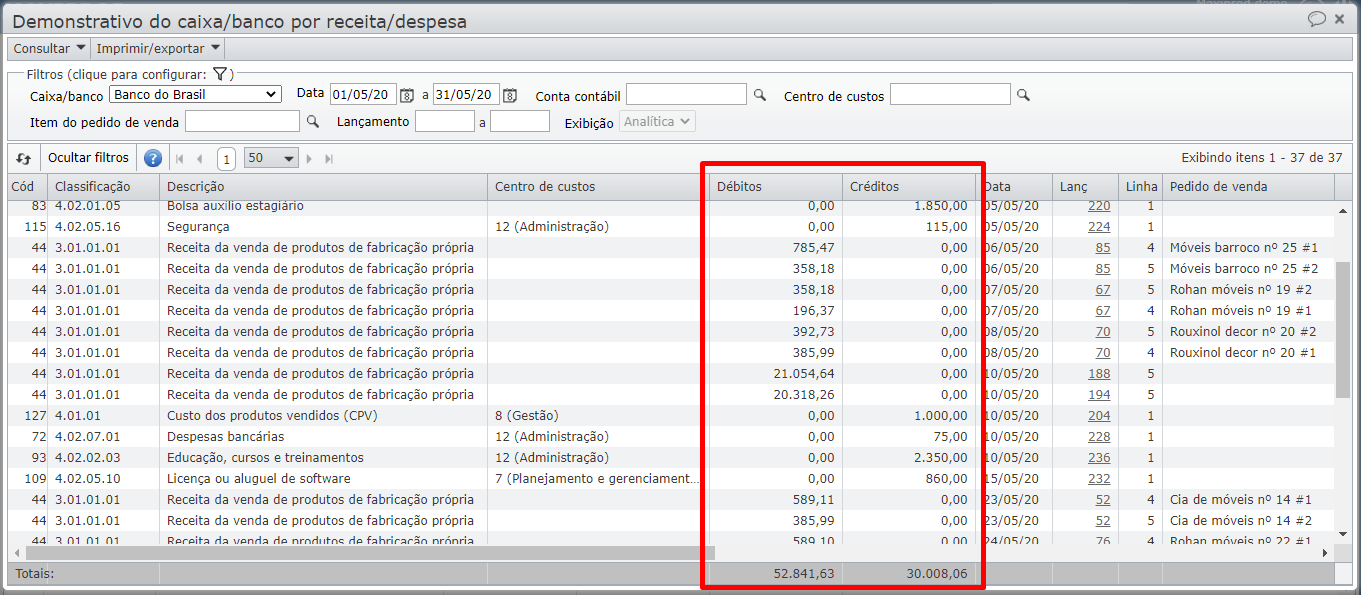Click the horizontal scrollbar left arrow
Image resolution: width=1361 pixels, height=595 pixels.
[16, 553]
